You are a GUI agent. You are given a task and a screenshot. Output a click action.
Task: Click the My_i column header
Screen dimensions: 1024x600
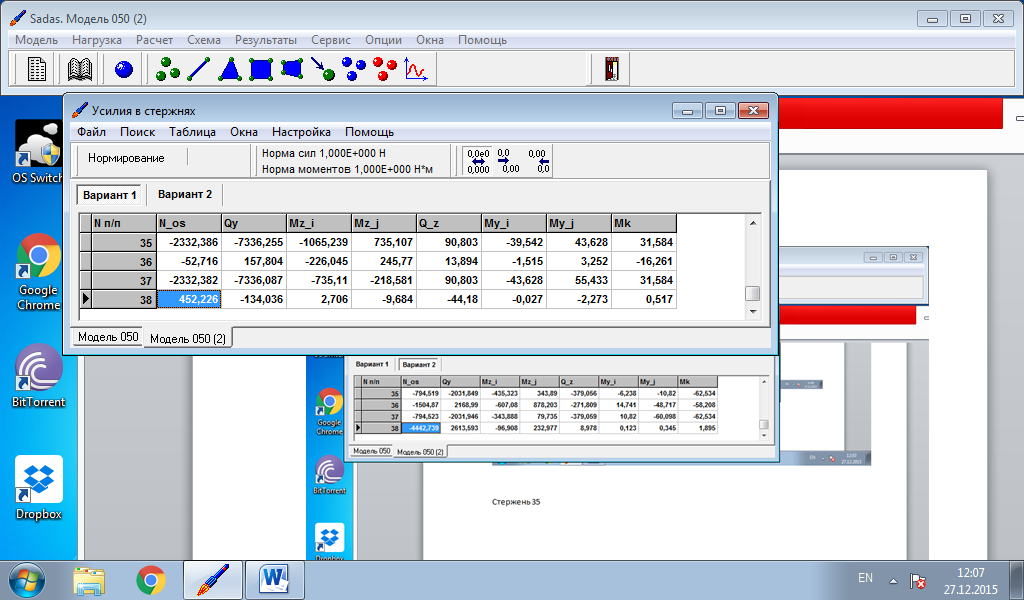click(x=513, y=223)
